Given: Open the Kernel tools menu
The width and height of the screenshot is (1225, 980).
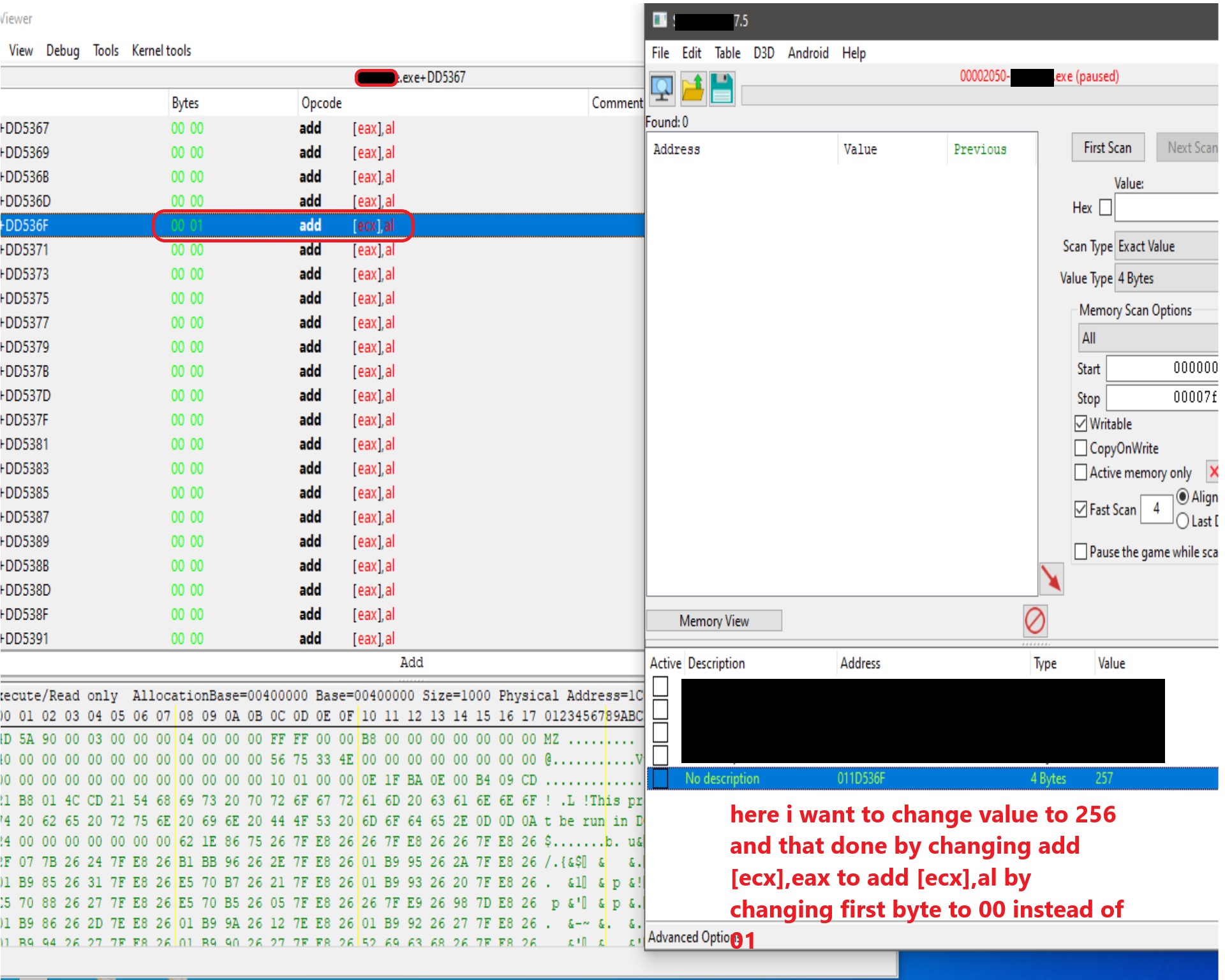Looking at the screenshot, I should 161,50.
